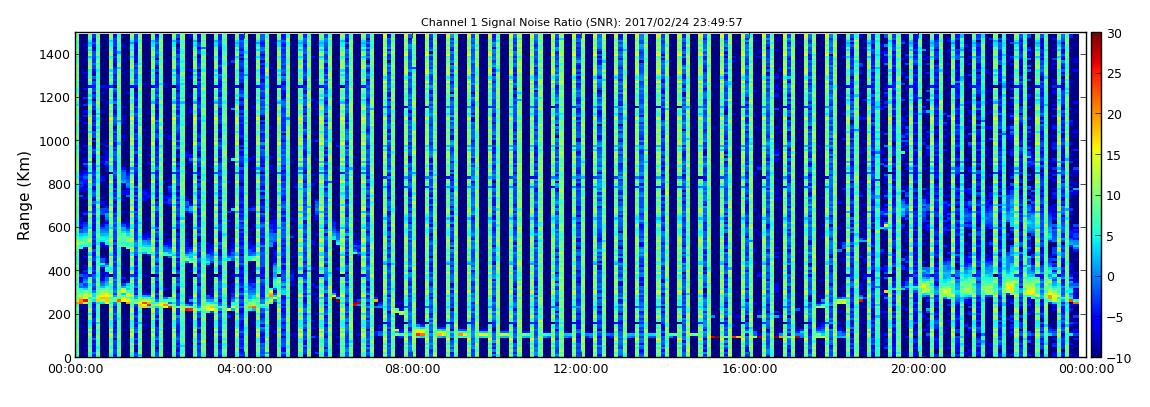This screenshot has height=407, width=1150.
Task: Click the '600' range tick label
Action: (59, 227)
